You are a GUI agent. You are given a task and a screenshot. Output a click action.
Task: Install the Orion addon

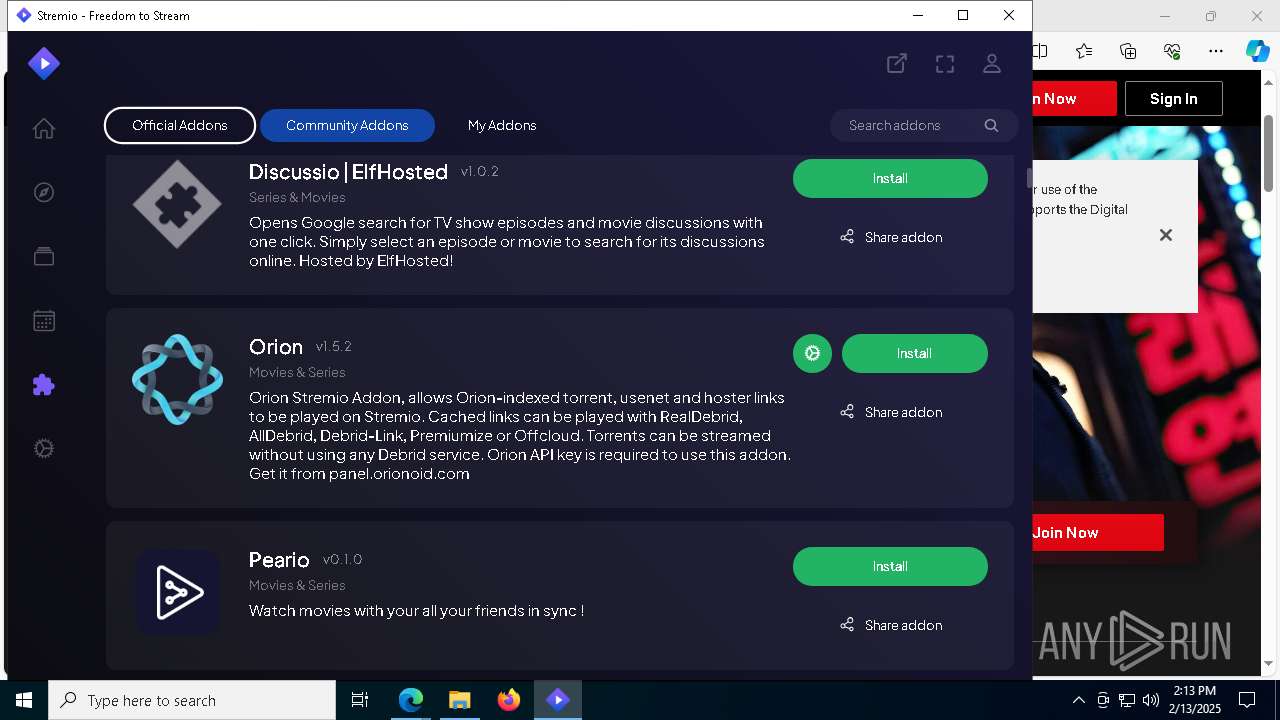(914, 353)
